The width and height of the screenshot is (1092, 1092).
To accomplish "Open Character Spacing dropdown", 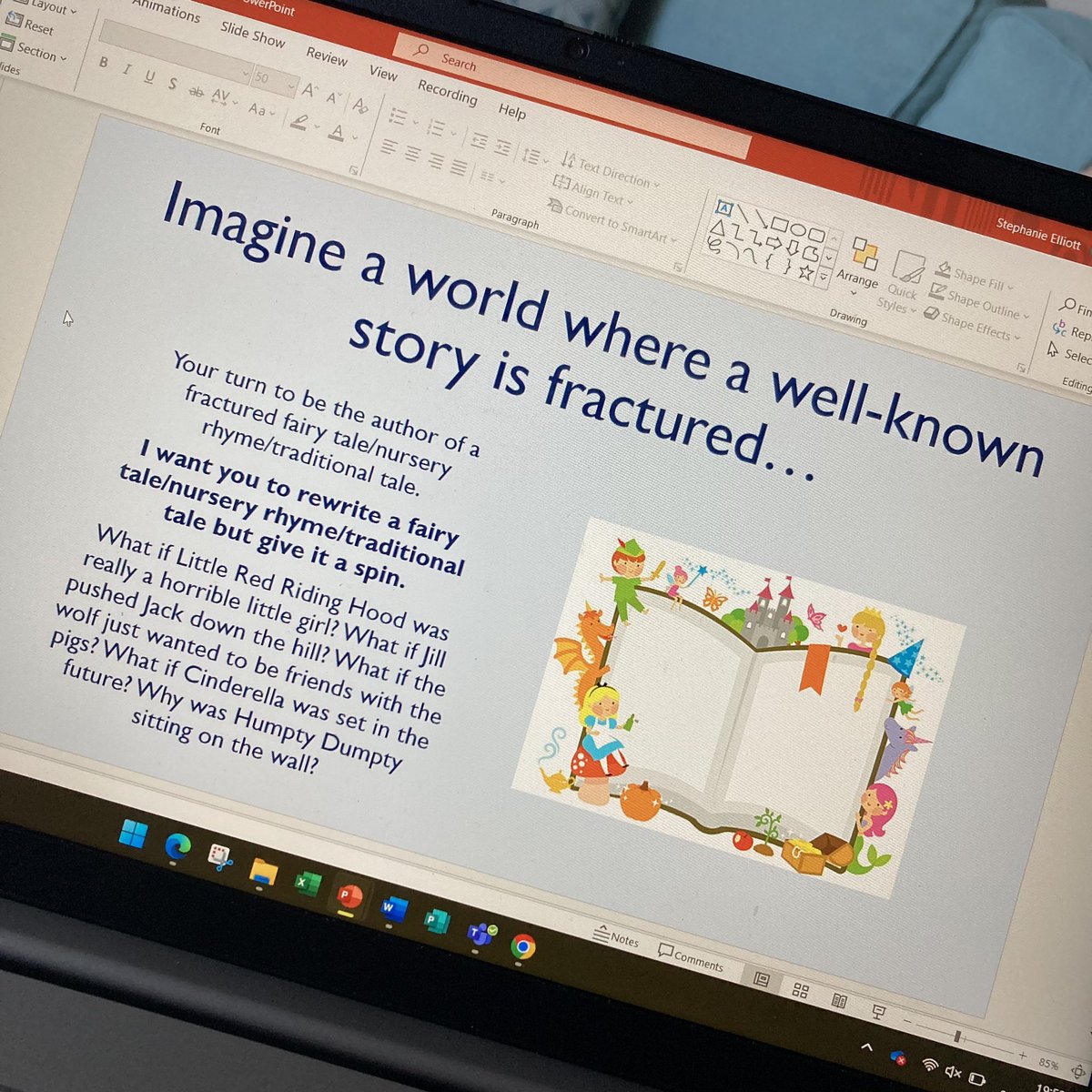I will click(223, 97).
